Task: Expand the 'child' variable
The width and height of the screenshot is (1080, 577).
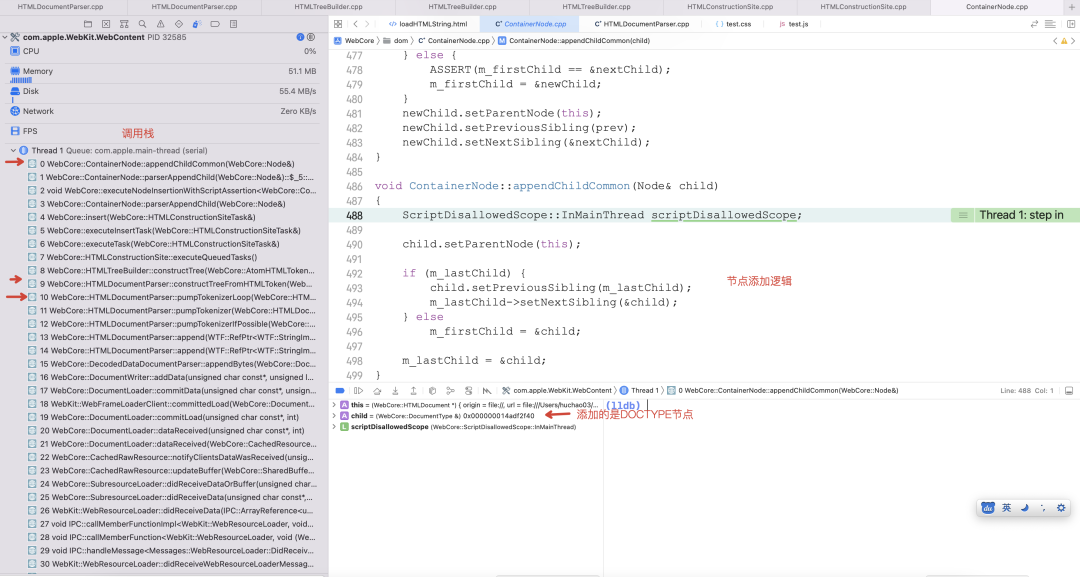Action: (x=334, y=416)
